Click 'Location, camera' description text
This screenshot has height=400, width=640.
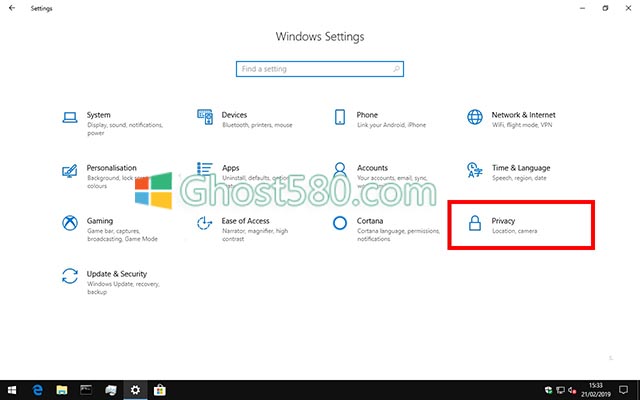514,231
